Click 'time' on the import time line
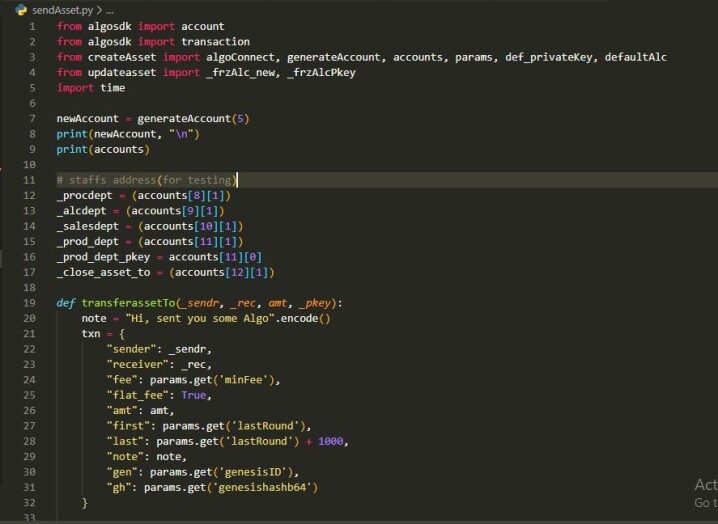 [113, 88]
